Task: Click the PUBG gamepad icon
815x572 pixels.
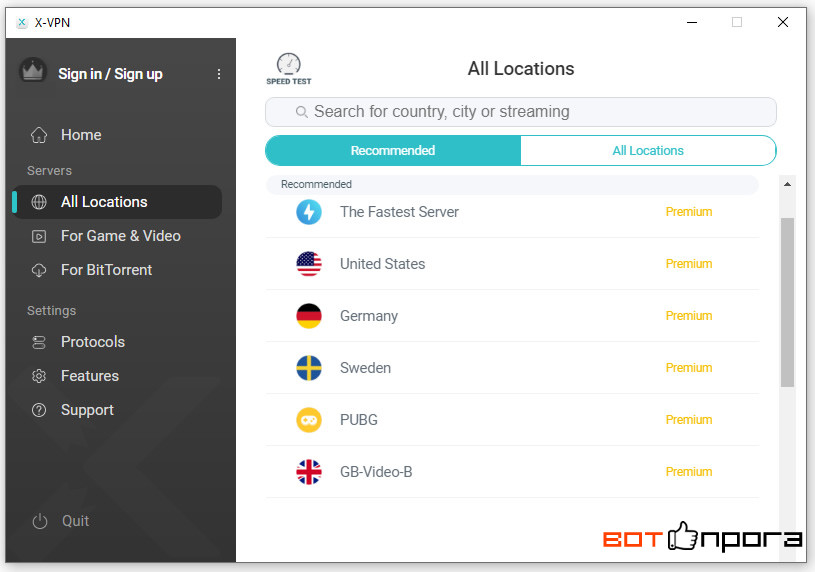Action: coord(309,420)
